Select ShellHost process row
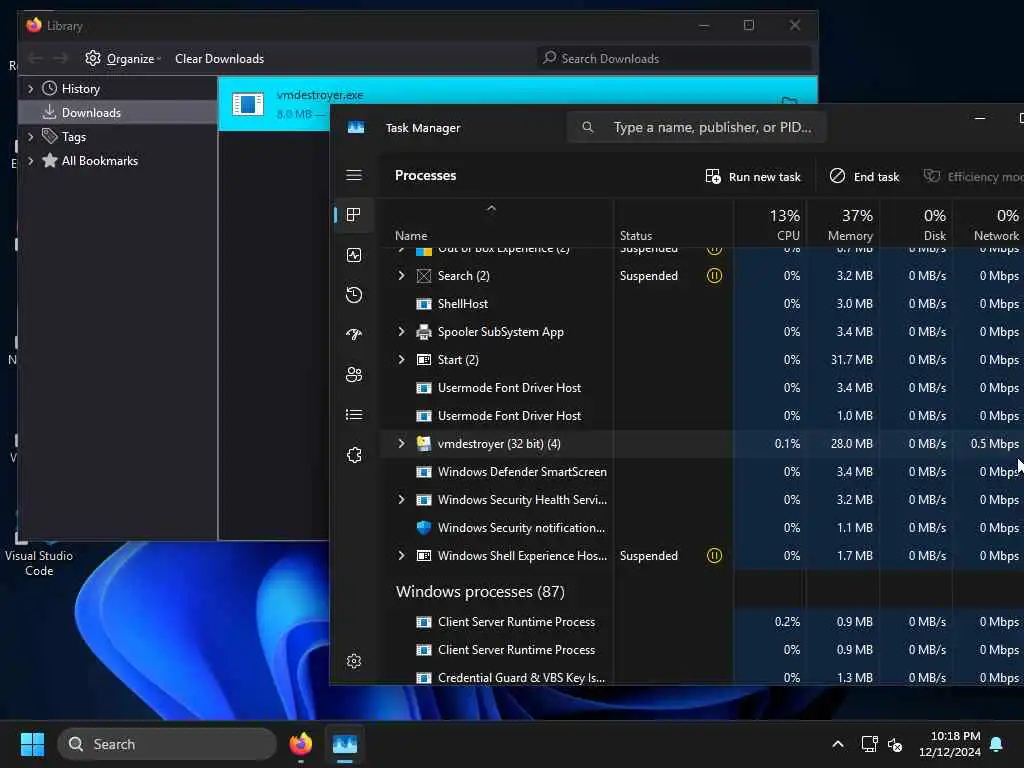Screen dimensions: 1024x768 coord(701,304)
